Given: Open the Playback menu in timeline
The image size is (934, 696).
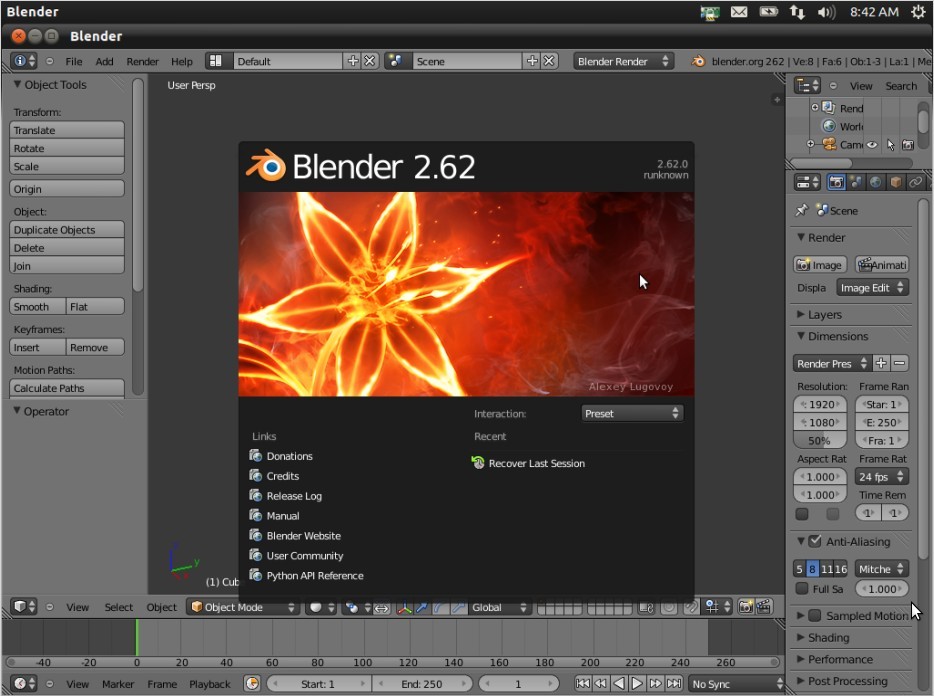Looking at the screenshot, I should click(210, 684).
